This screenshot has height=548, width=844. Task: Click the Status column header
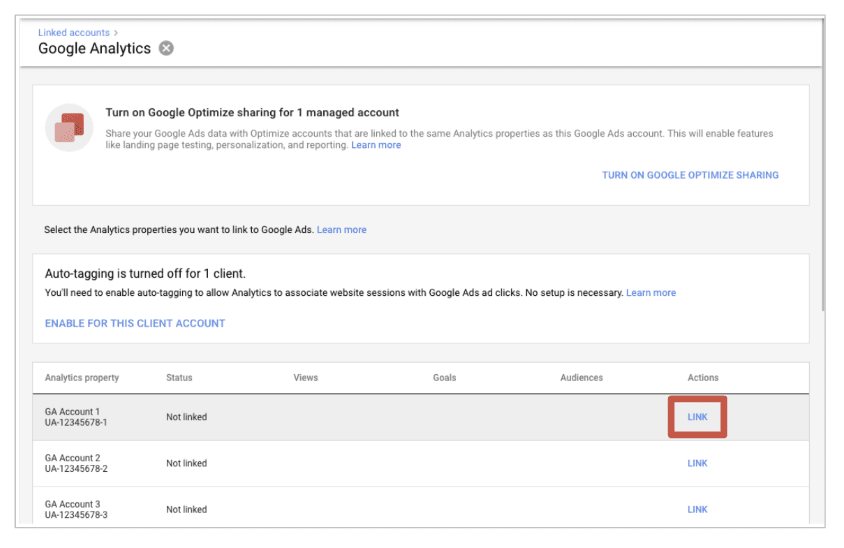[179, 378]
